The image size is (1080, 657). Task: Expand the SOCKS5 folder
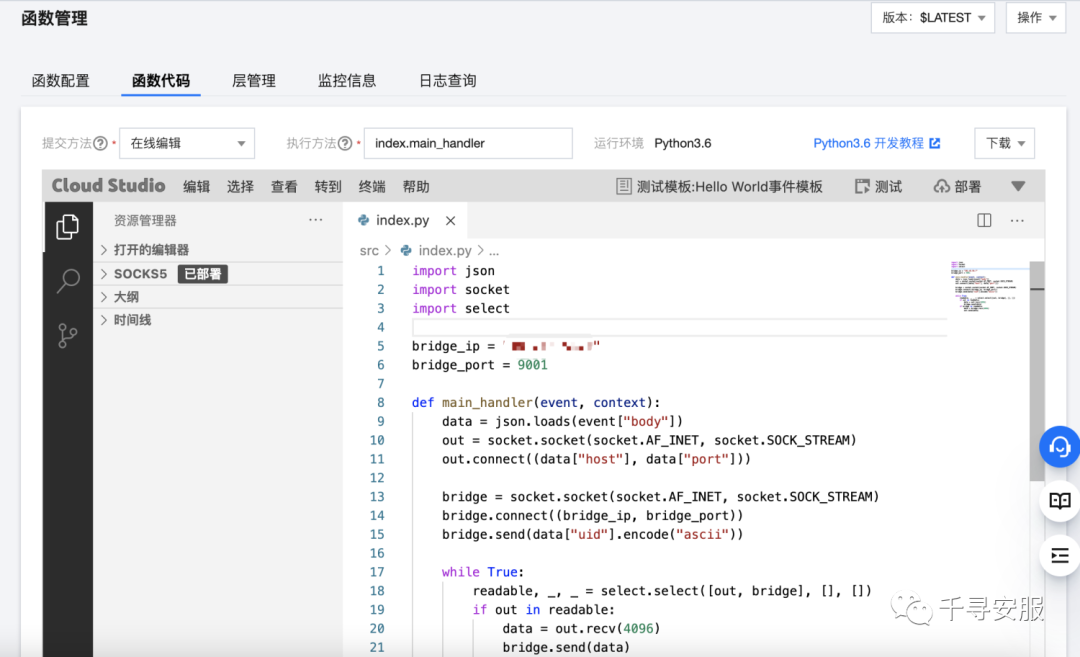coord(219,274)
